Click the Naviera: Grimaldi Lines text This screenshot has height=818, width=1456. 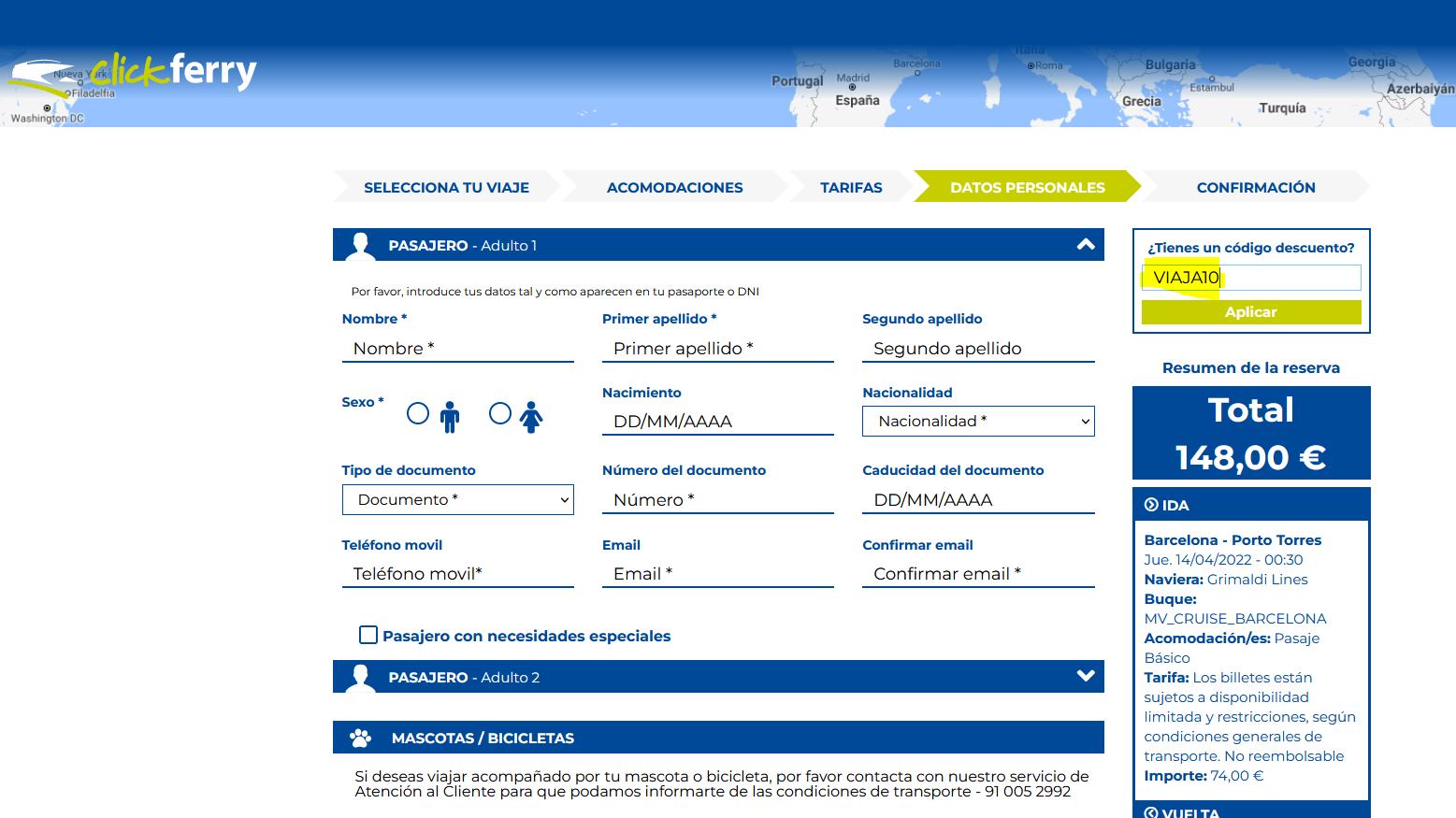click(1226, 580)
